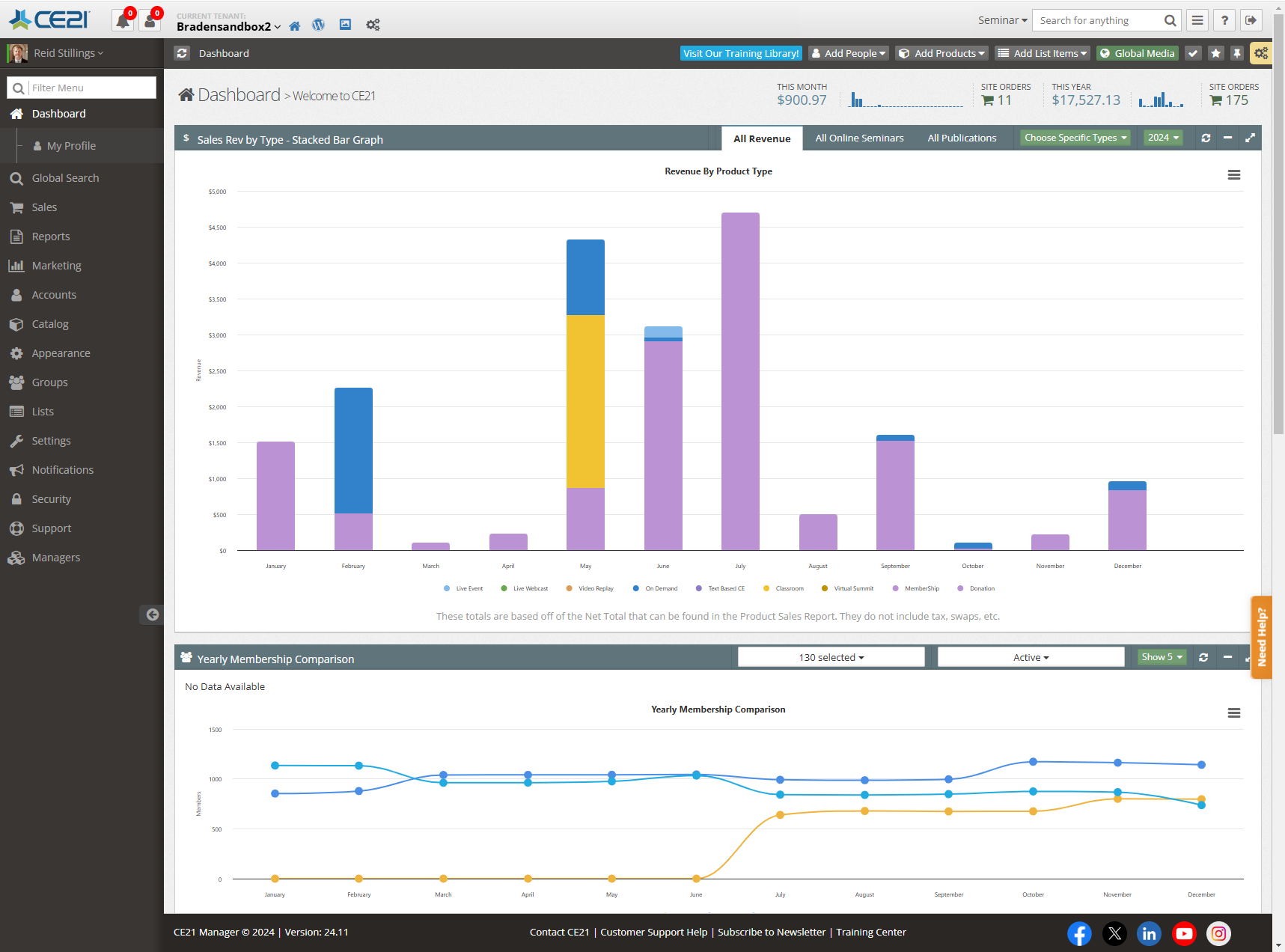
Task: Open the Revenue By Product Type chart menu
Action: tap(1234, 174)
